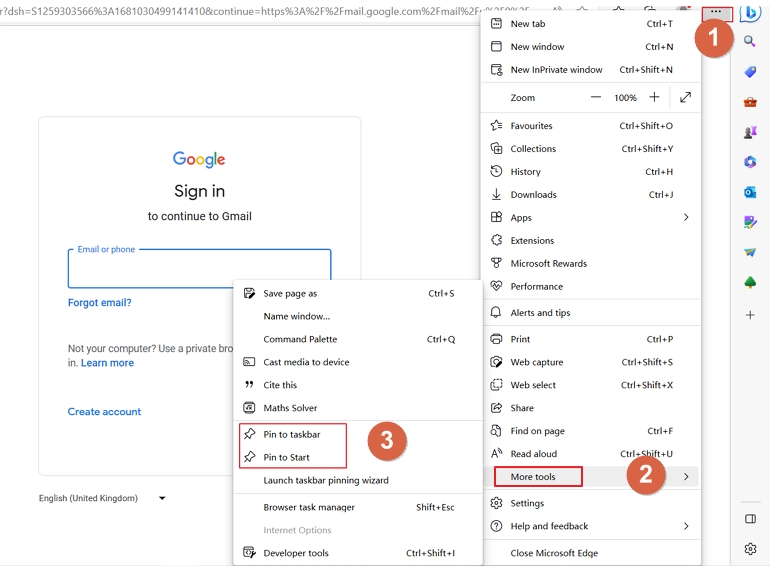Click the plus icon to customize the sidebar
Image resolution: width=770 pixels, height=566 pixels.
[750, 315]
